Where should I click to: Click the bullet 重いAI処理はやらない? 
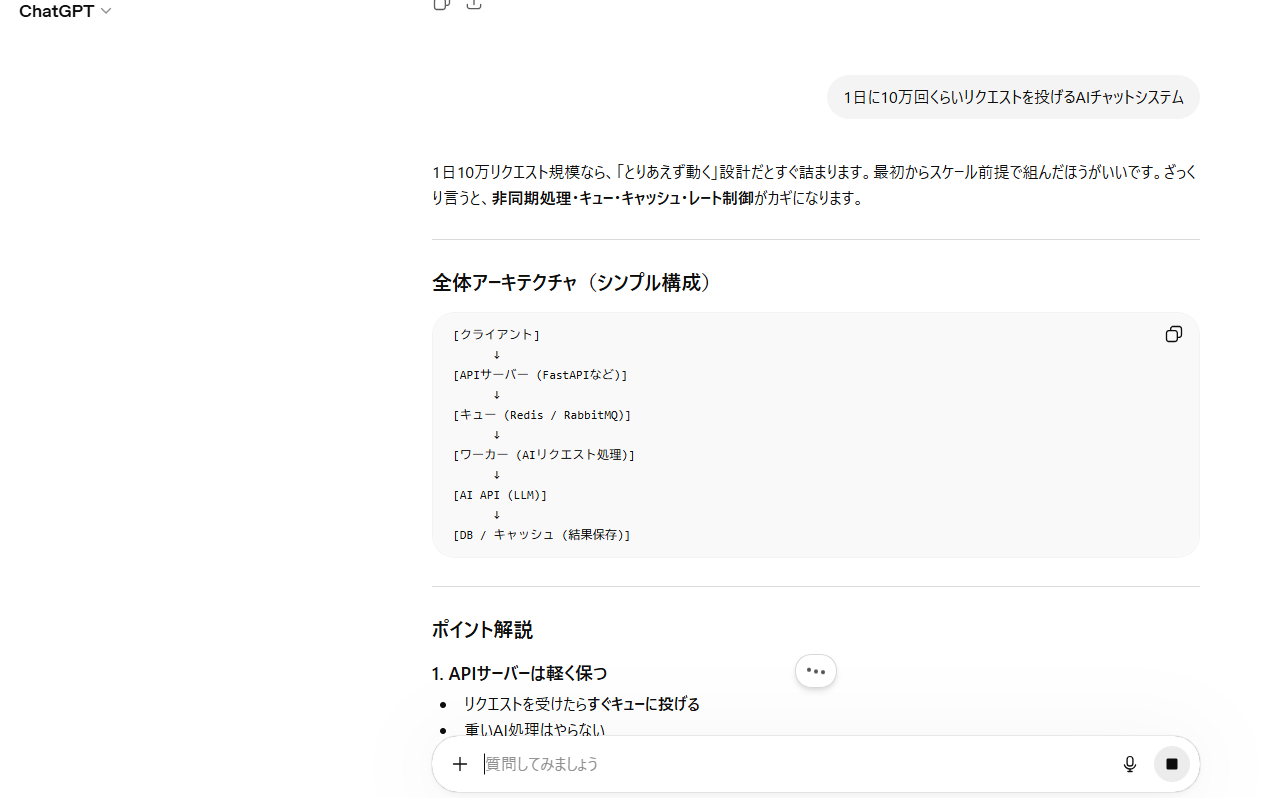click(534, 730)
